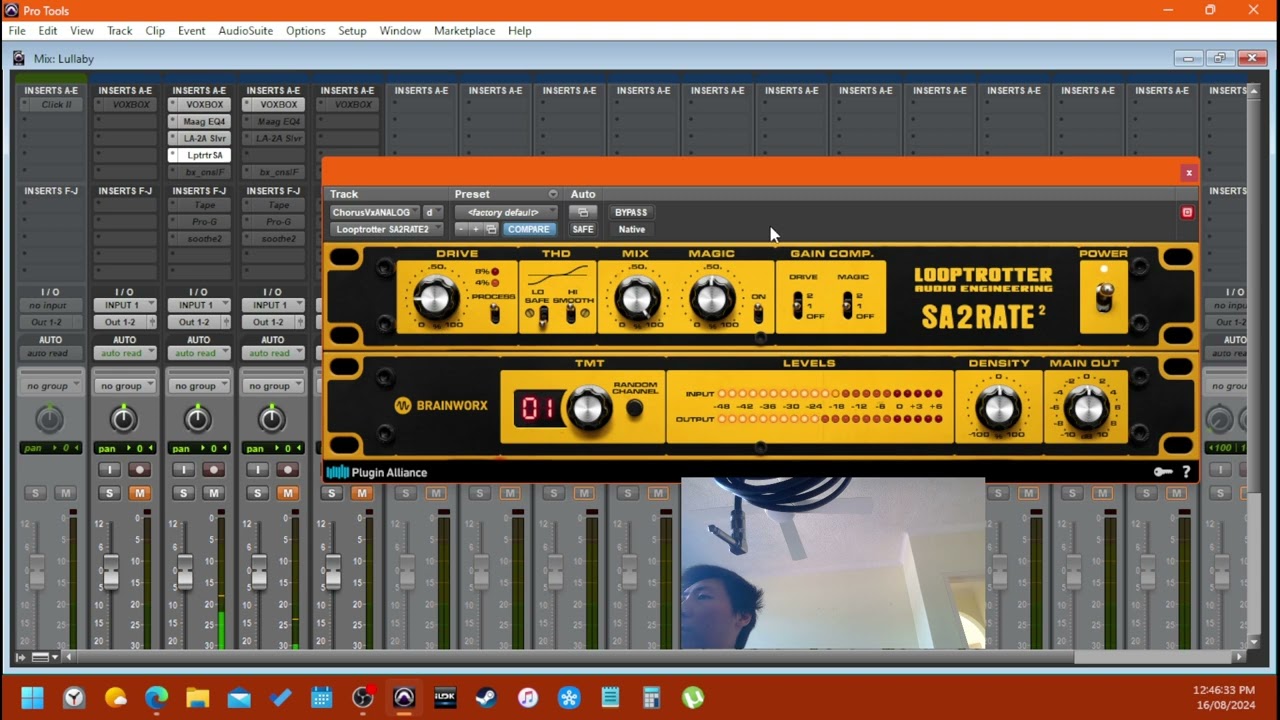Open iLok License Manager from the taskbar

445,697
